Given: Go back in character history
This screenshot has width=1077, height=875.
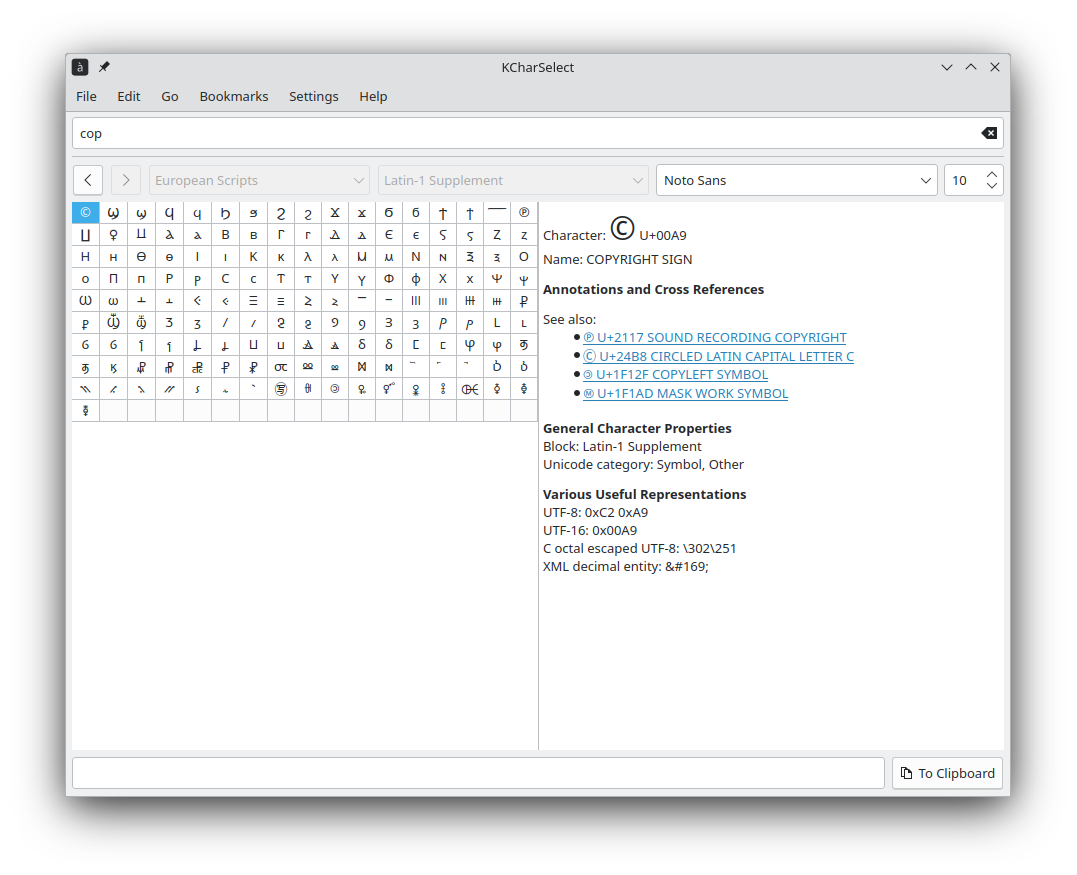Looking at the screenshot, I should point(88,180).
